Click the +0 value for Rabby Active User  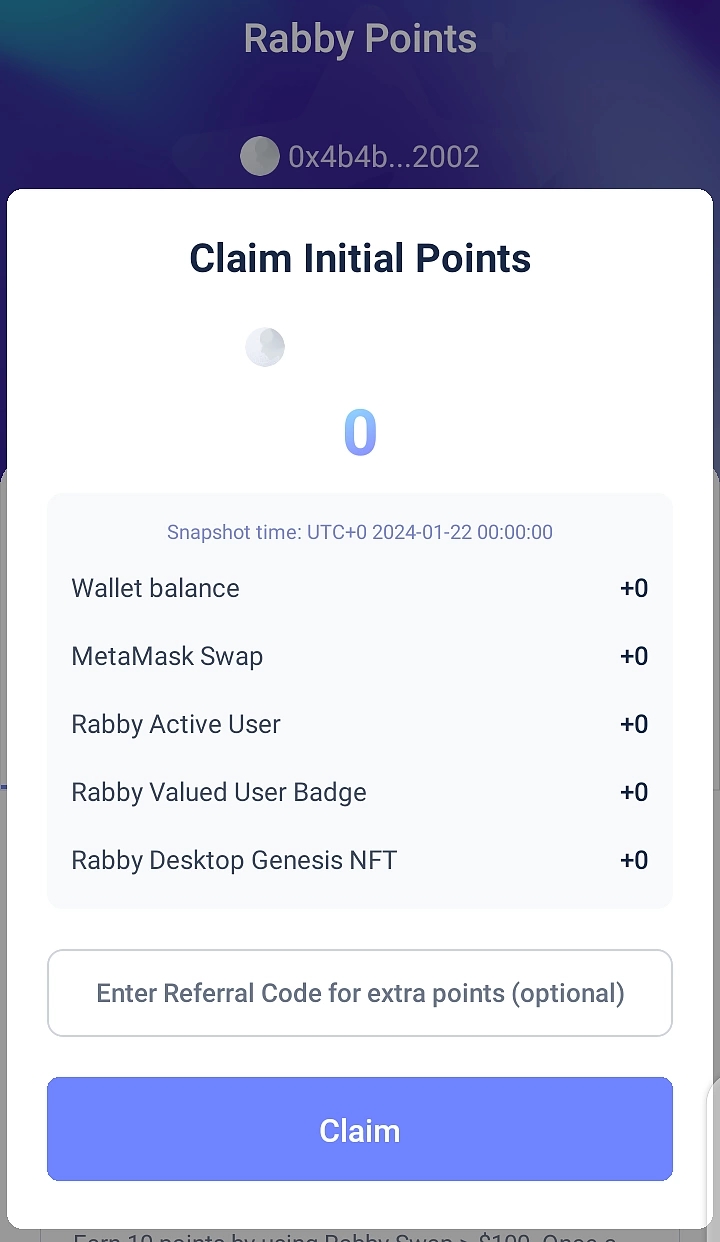tap(634, 724)
